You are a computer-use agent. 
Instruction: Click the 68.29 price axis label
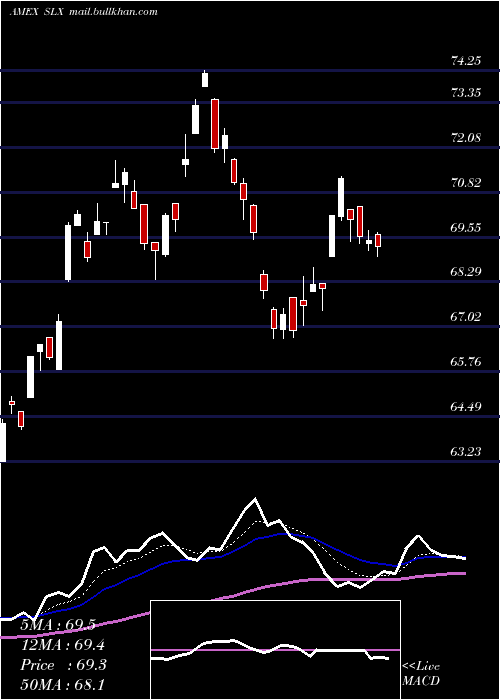pos(466,271)
